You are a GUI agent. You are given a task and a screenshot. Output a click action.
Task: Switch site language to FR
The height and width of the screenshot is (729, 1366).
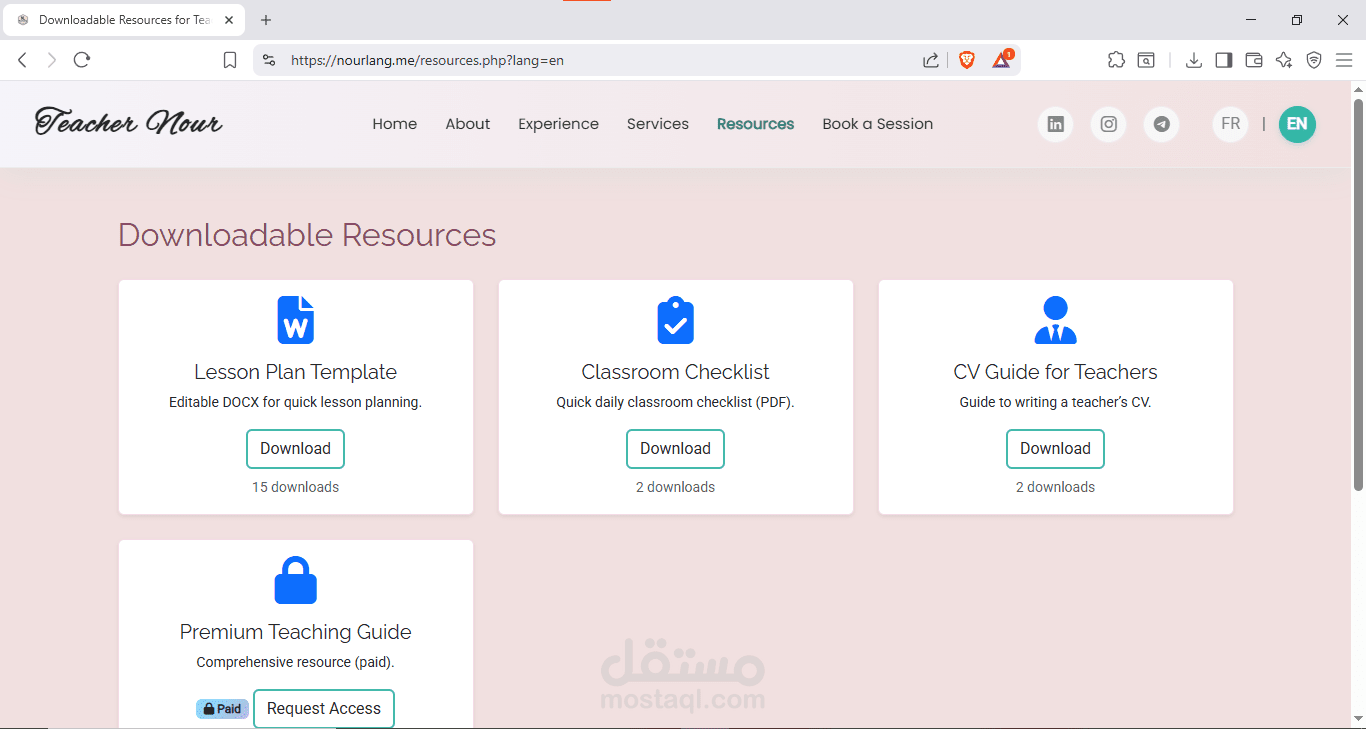click(1231, 124)
